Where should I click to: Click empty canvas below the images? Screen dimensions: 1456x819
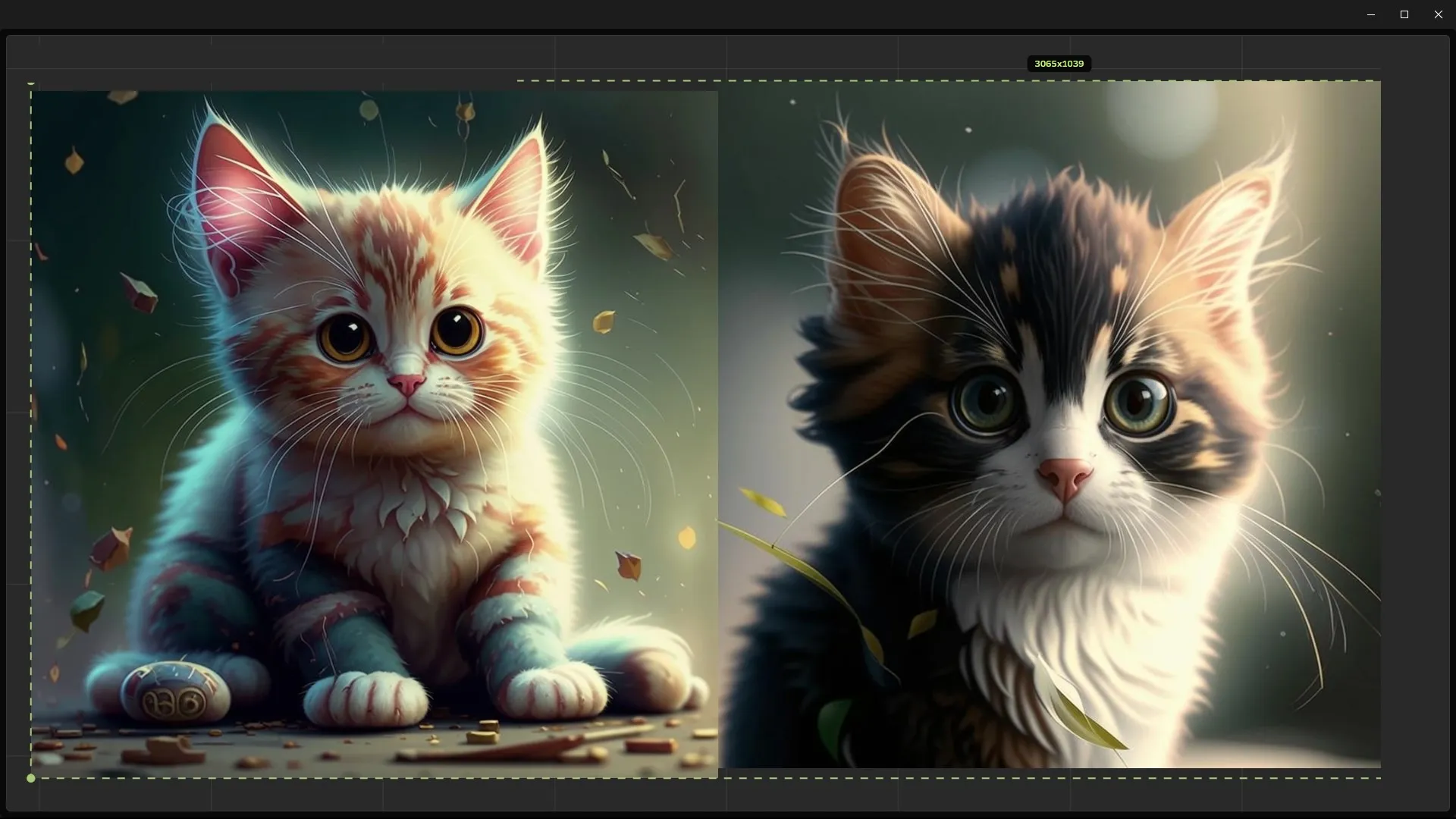pyautogui.click(x=728, y=796)
